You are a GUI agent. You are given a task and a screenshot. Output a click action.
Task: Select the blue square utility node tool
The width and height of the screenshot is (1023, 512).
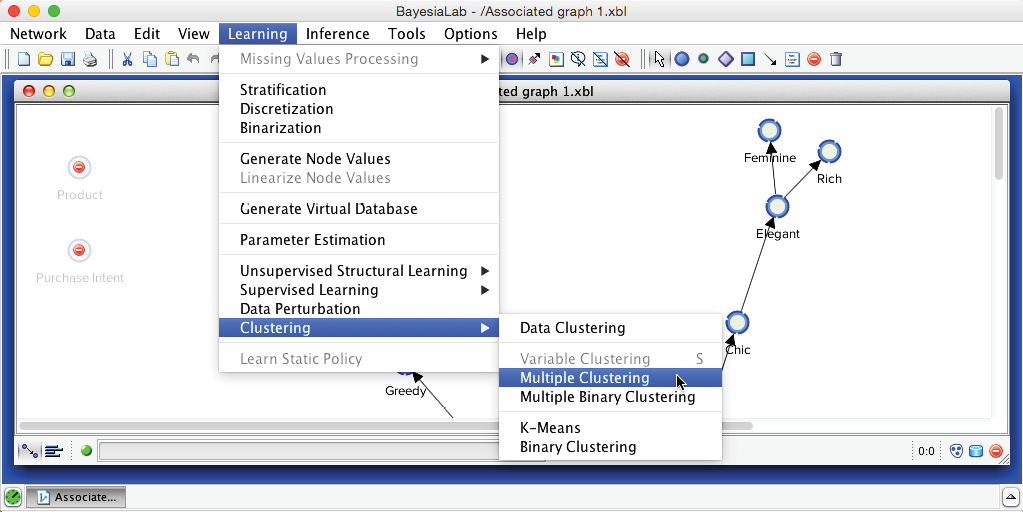[748, 59]
